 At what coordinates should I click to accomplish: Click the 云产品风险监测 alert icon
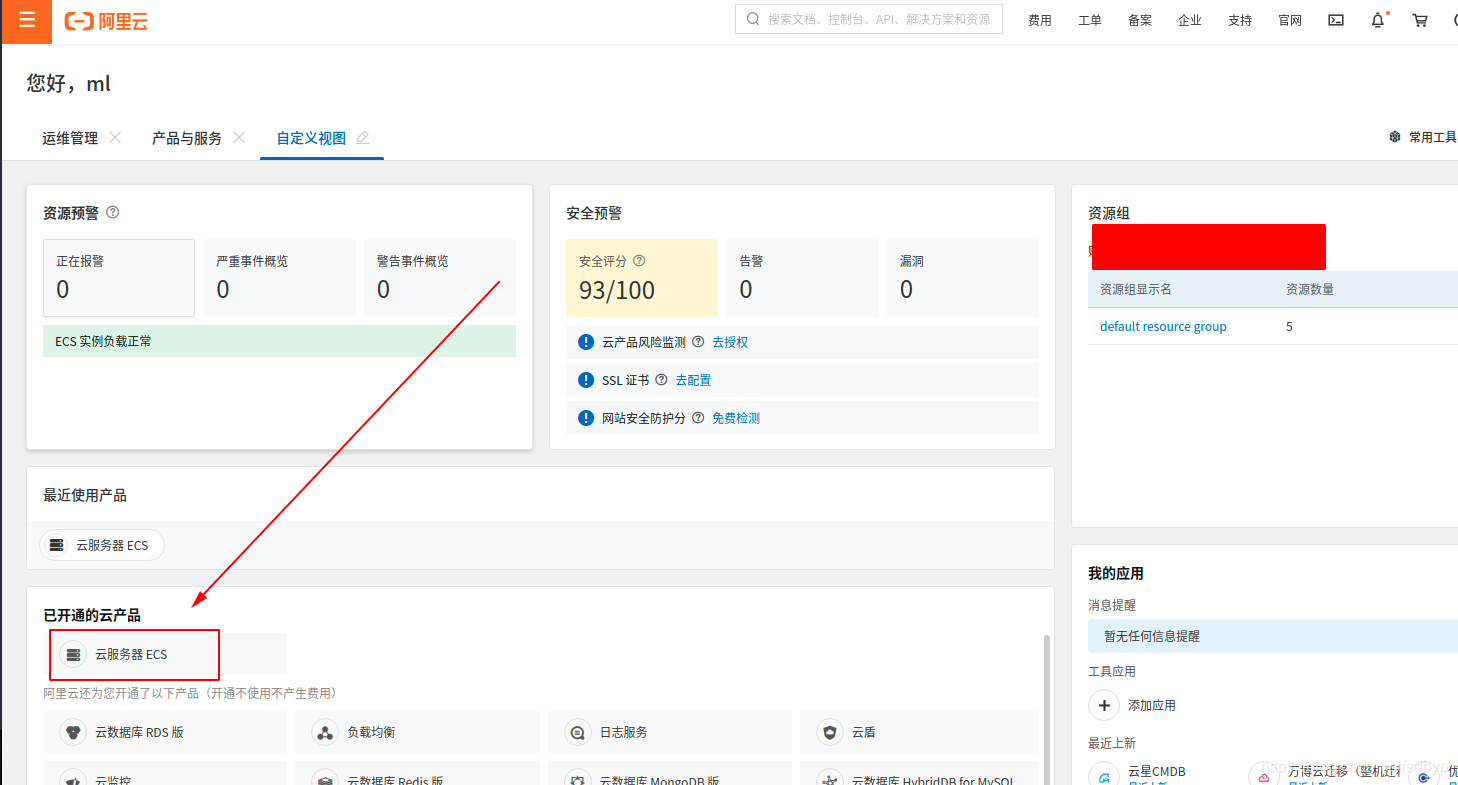pos(587,342)
